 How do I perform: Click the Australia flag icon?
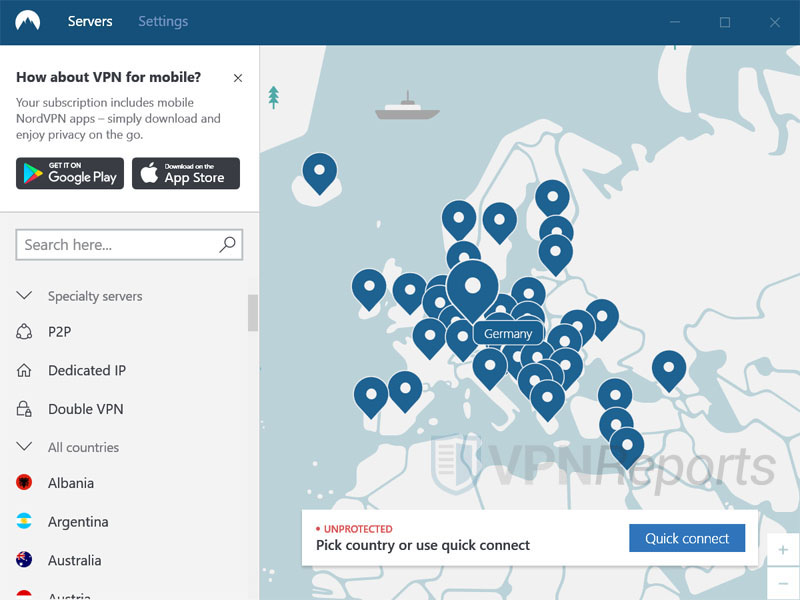click(24, 560)
